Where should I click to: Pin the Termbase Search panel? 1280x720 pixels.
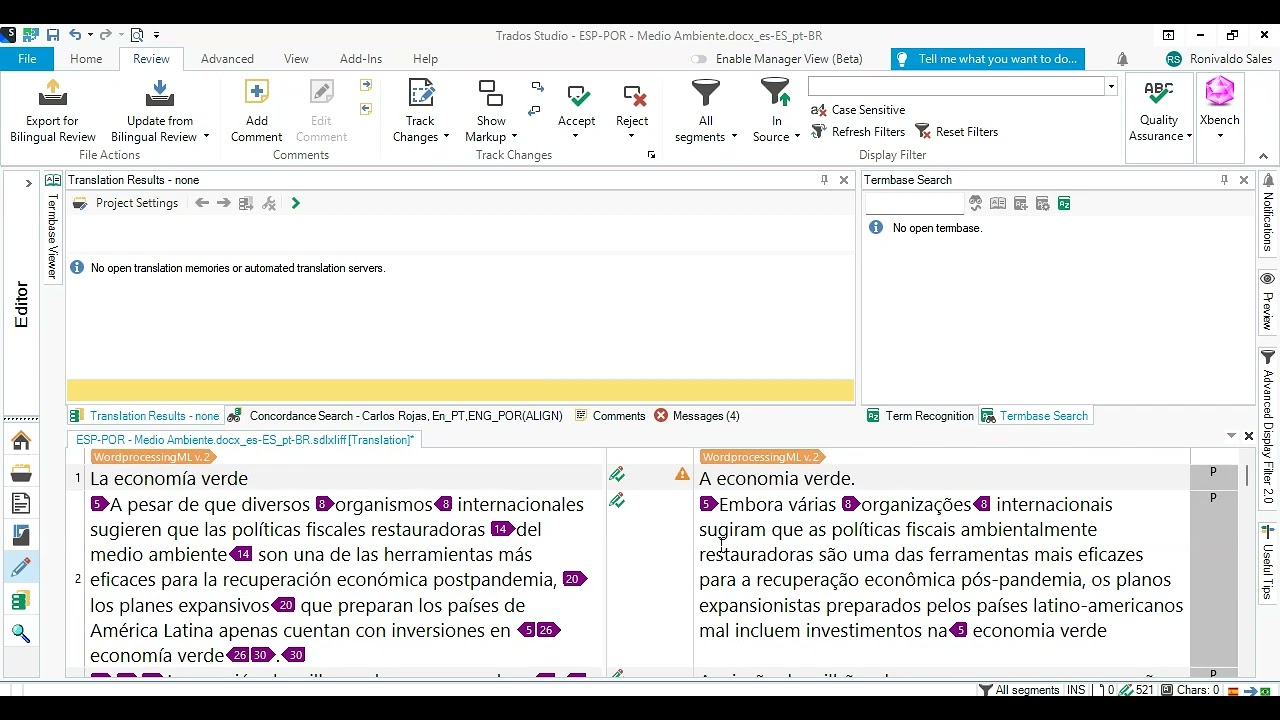click(1224, 180)
